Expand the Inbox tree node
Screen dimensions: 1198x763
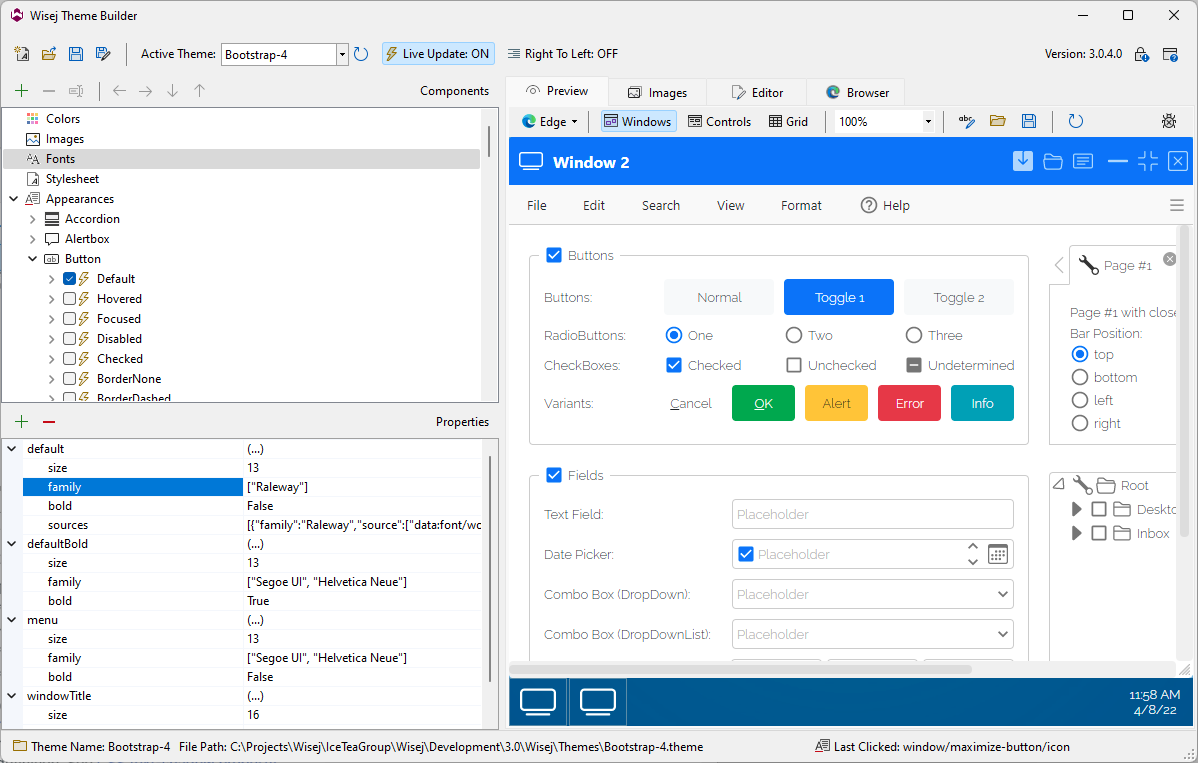(1077, 533)
